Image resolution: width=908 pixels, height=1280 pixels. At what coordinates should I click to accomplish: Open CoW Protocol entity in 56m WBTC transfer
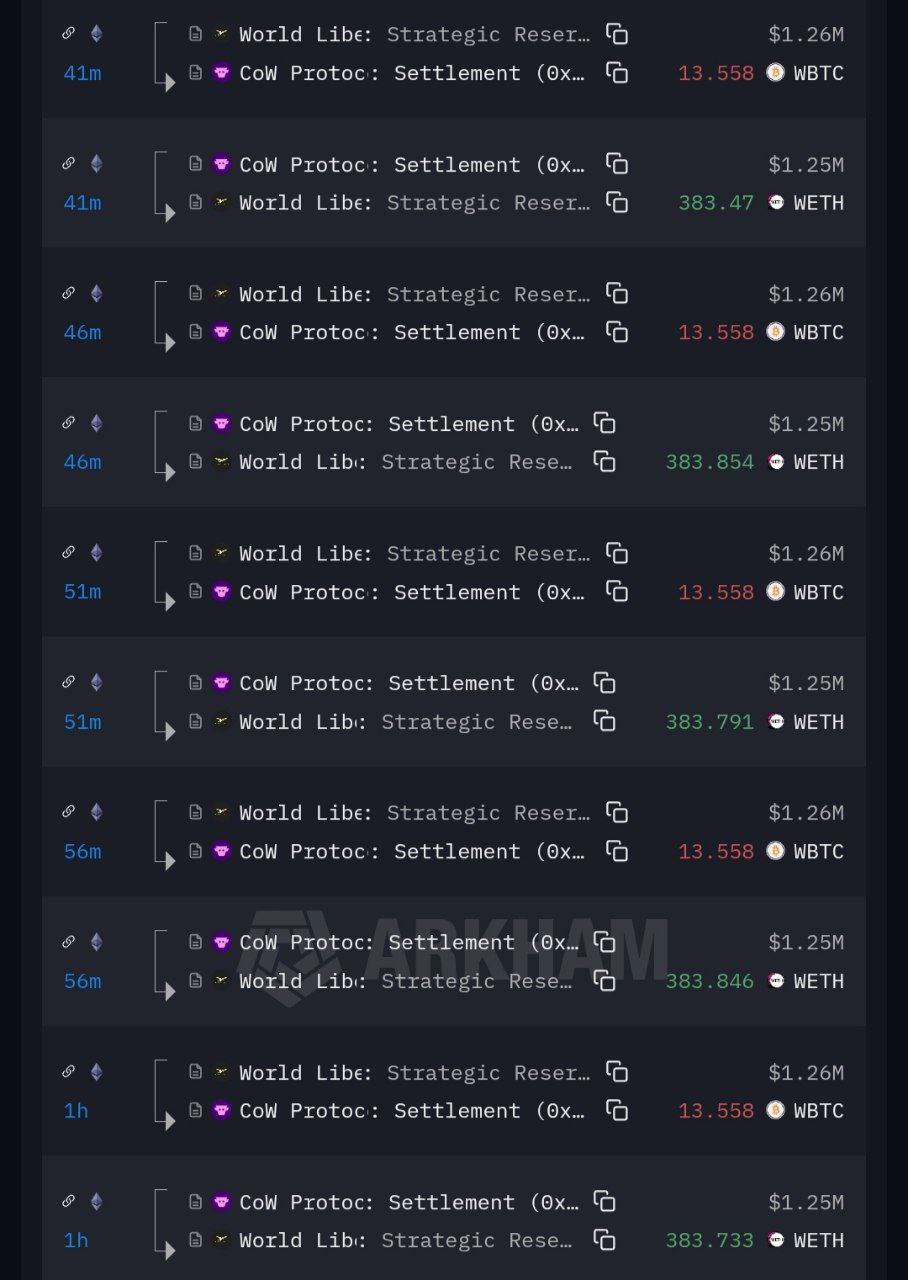point(301,851)
